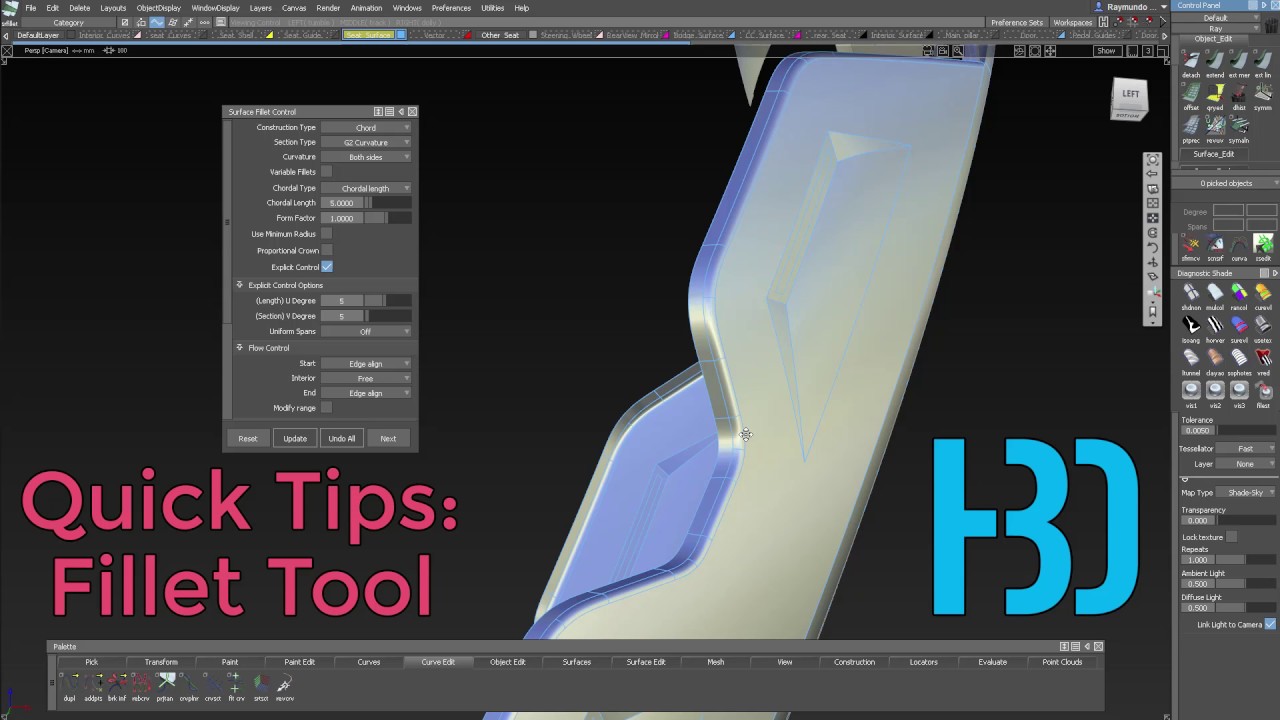Open the Interior Free dropdown
This screenshot has height=720, width=1280.
366,378
